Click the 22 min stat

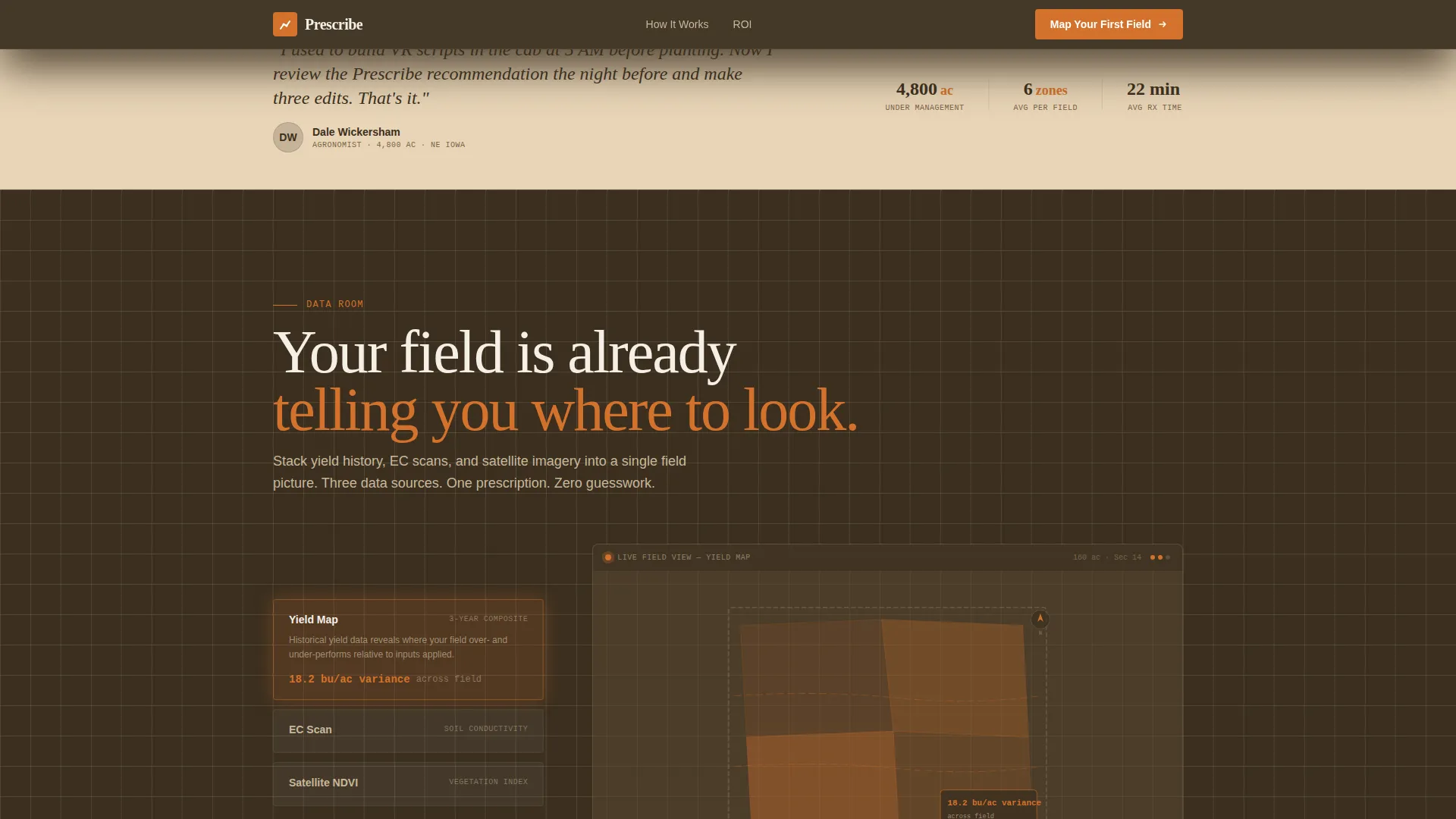click(x=1153, y=89)
